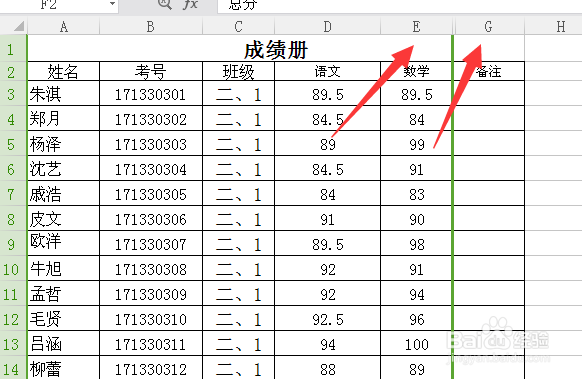Click the 语文 score 94

(x=327, y=344)
